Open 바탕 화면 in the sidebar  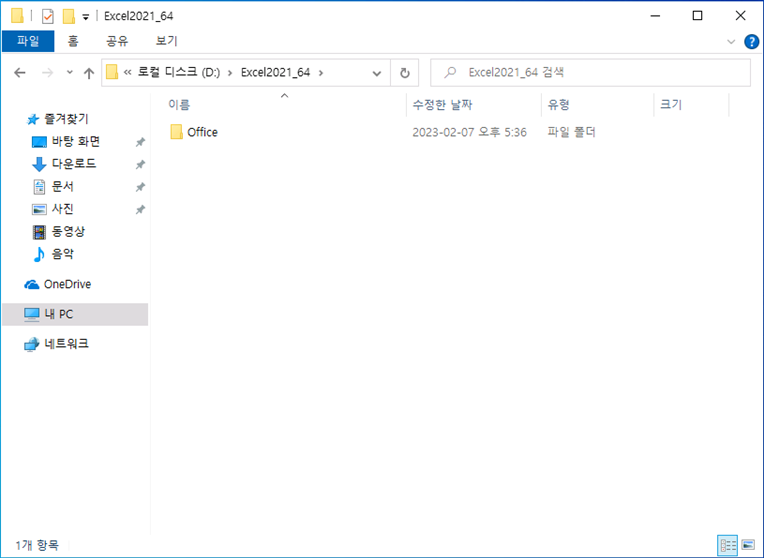tap(76, 141)
